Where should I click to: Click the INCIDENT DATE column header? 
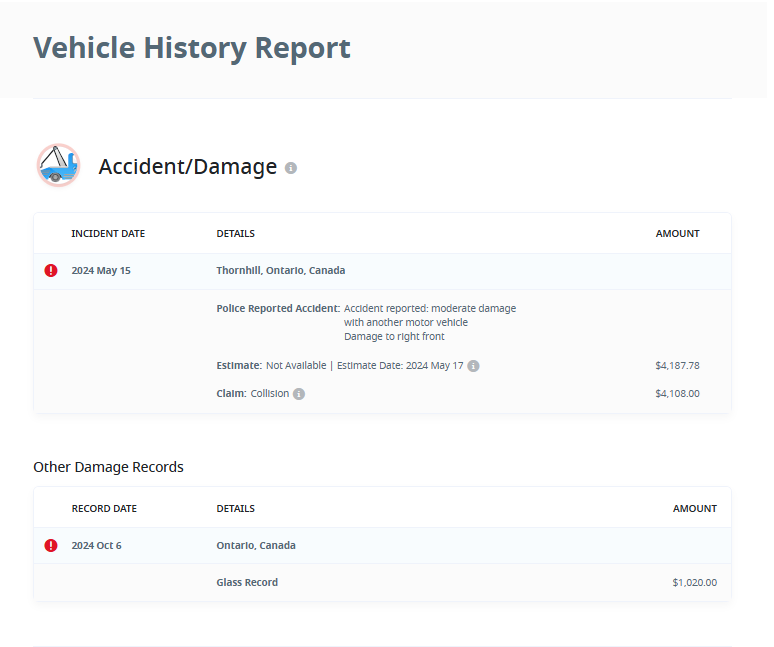click(108, 233)
